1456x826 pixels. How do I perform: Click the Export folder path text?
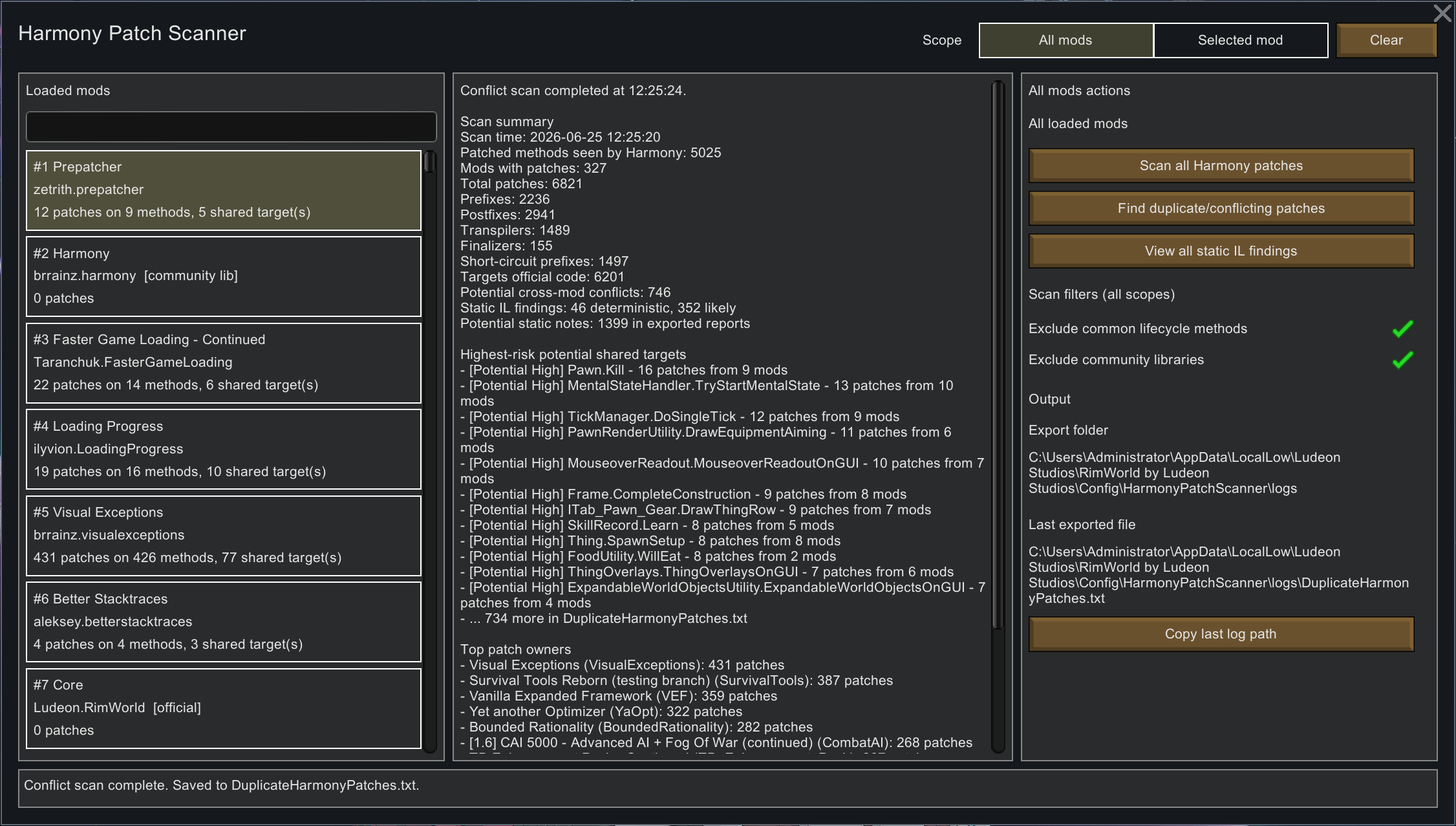coord(1184,473)
